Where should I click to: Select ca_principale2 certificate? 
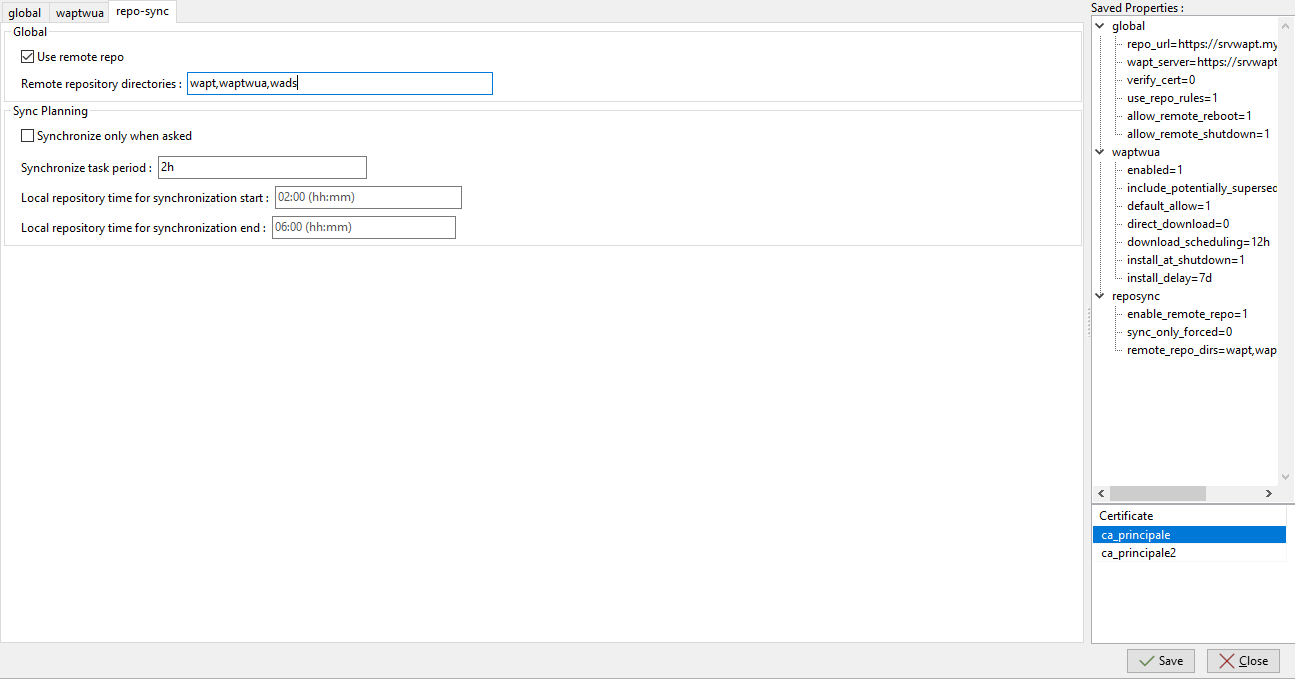1189,553
